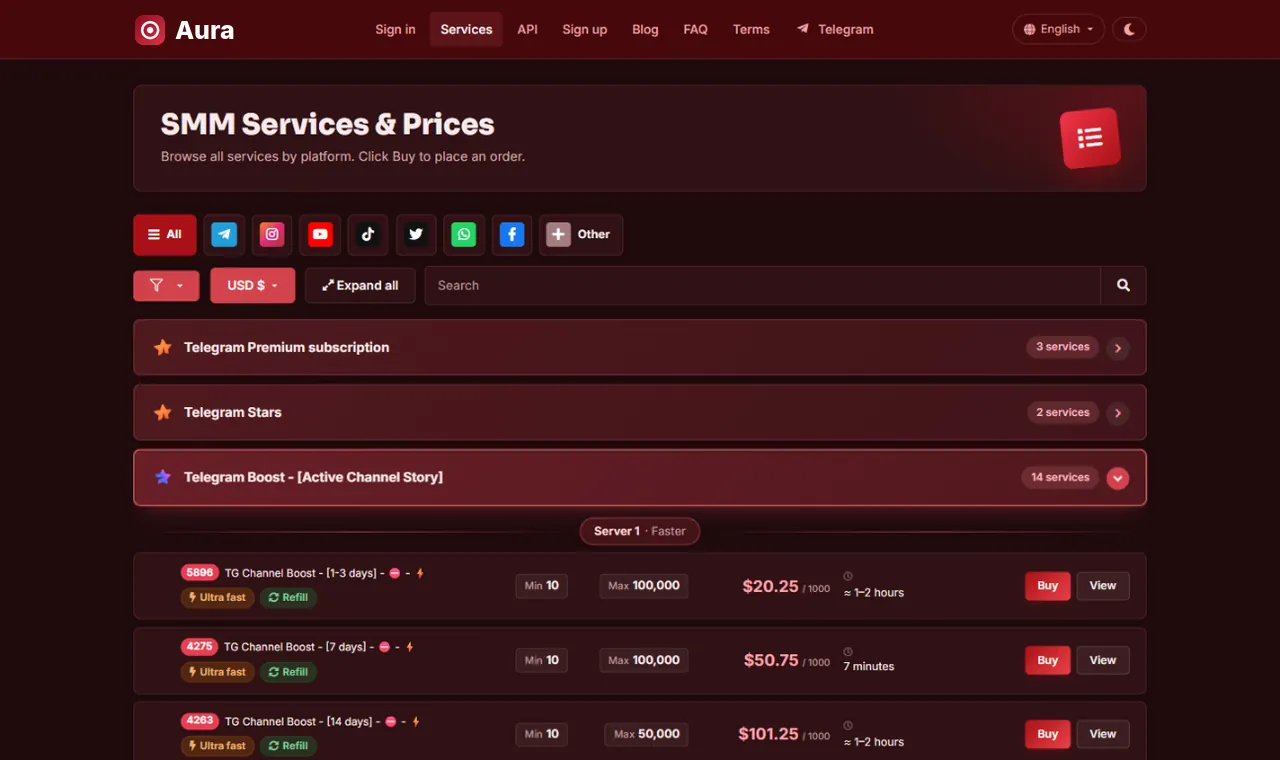Click the Server 1 Faster label
The image size is (1280, 760).
640,531
